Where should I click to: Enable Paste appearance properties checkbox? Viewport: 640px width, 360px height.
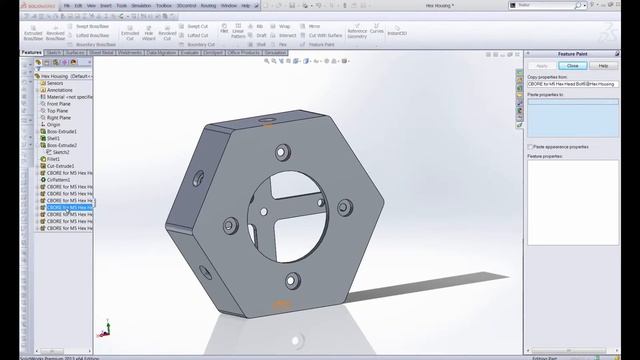530,147
